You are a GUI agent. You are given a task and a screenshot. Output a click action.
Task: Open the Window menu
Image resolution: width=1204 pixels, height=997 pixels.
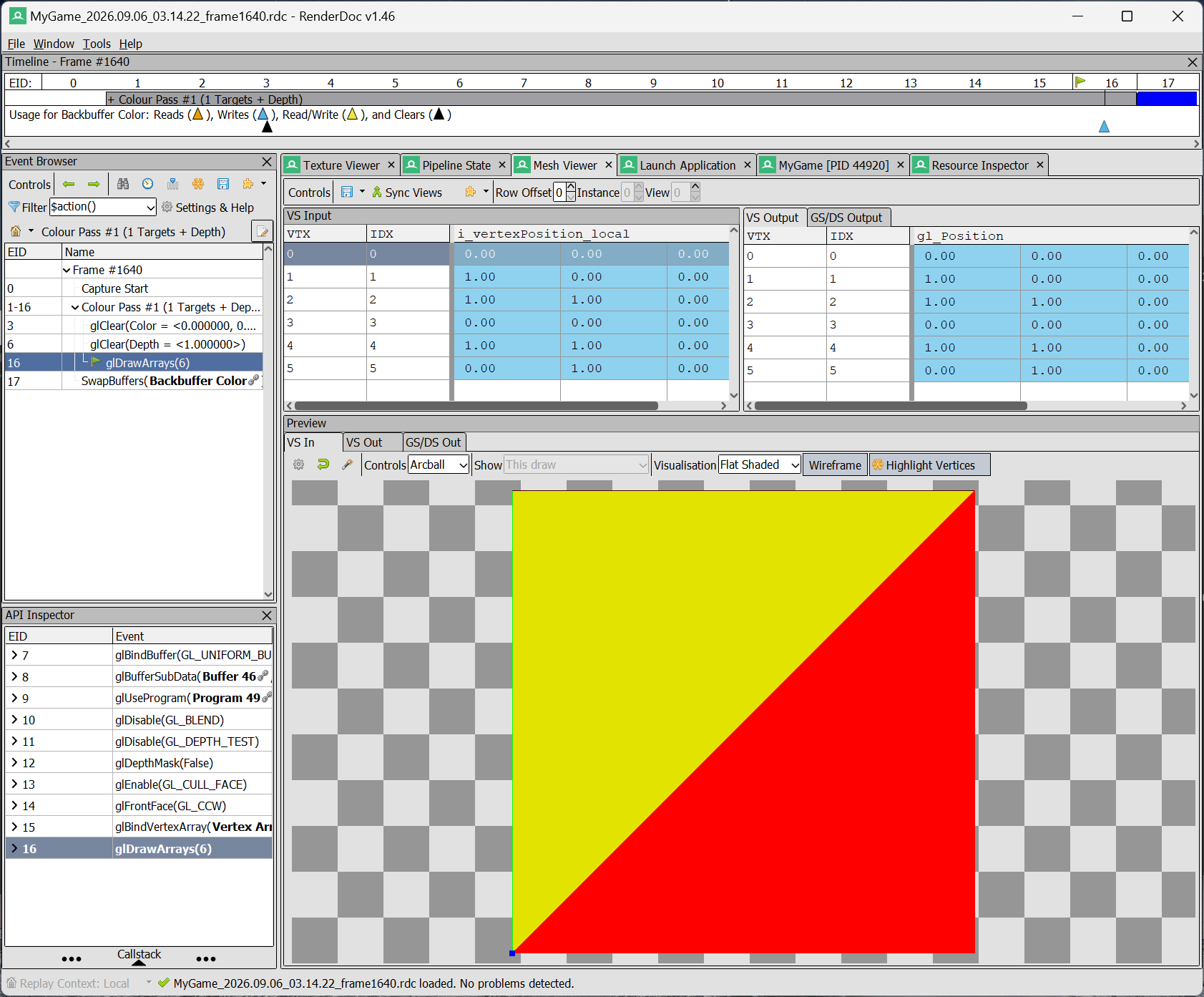tap(54, 44)
